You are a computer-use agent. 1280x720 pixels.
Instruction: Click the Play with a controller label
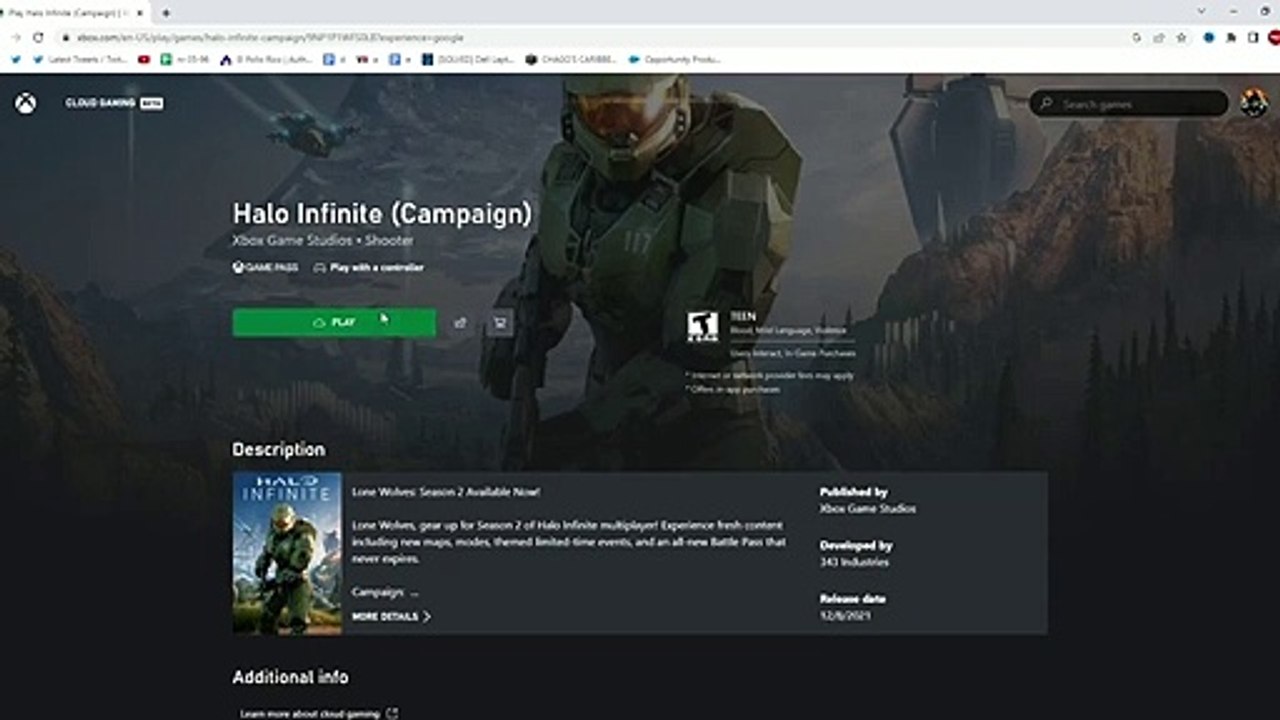[368, 268]
